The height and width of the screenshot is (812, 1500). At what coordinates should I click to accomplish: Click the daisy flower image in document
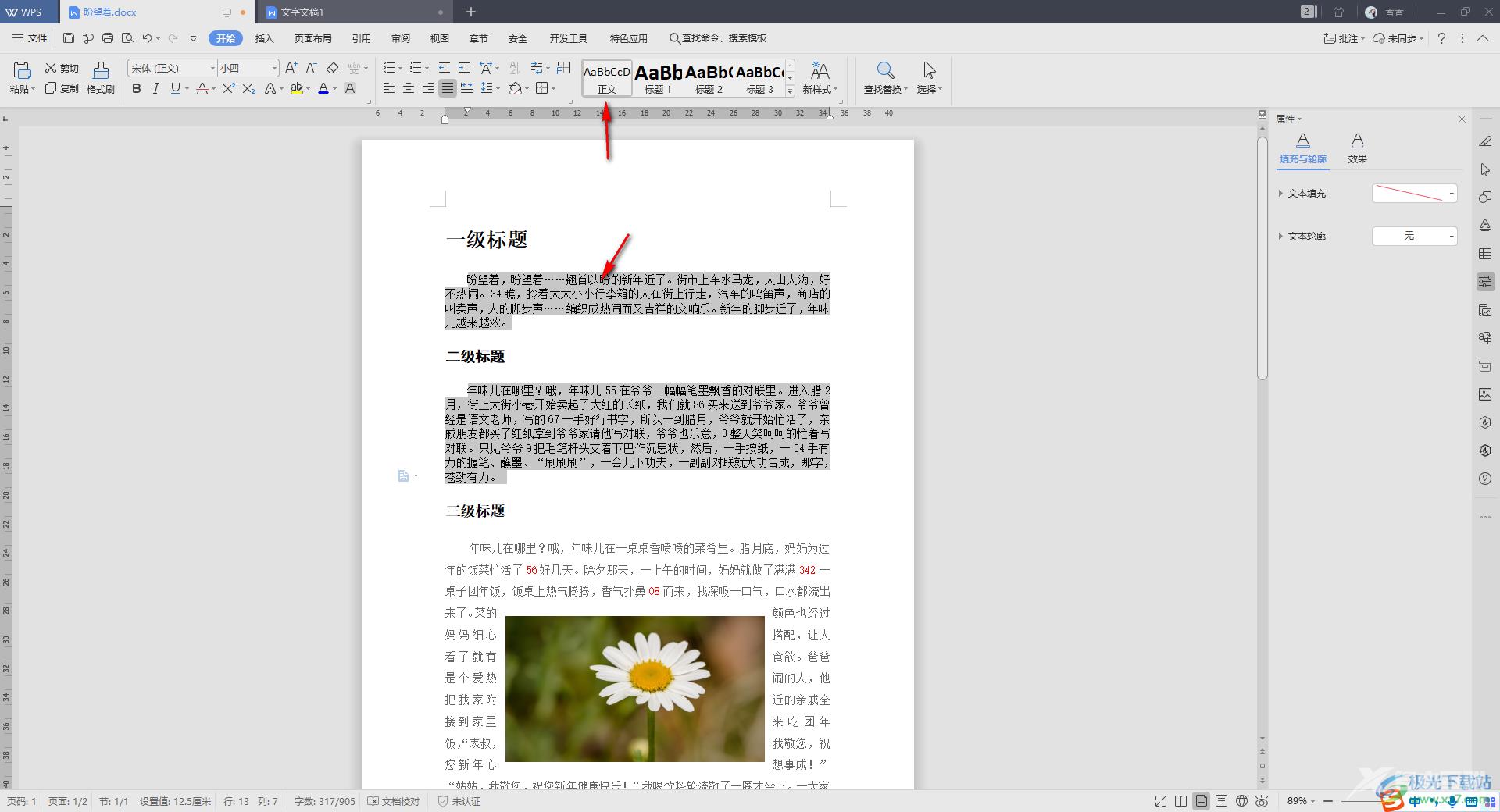pyautogui.click(x=635, y=689)
